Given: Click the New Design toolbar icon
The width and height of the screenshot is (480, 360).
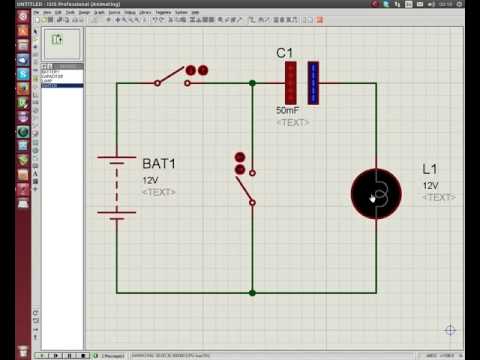Looking at the screenshot, I should coord(37,20).
